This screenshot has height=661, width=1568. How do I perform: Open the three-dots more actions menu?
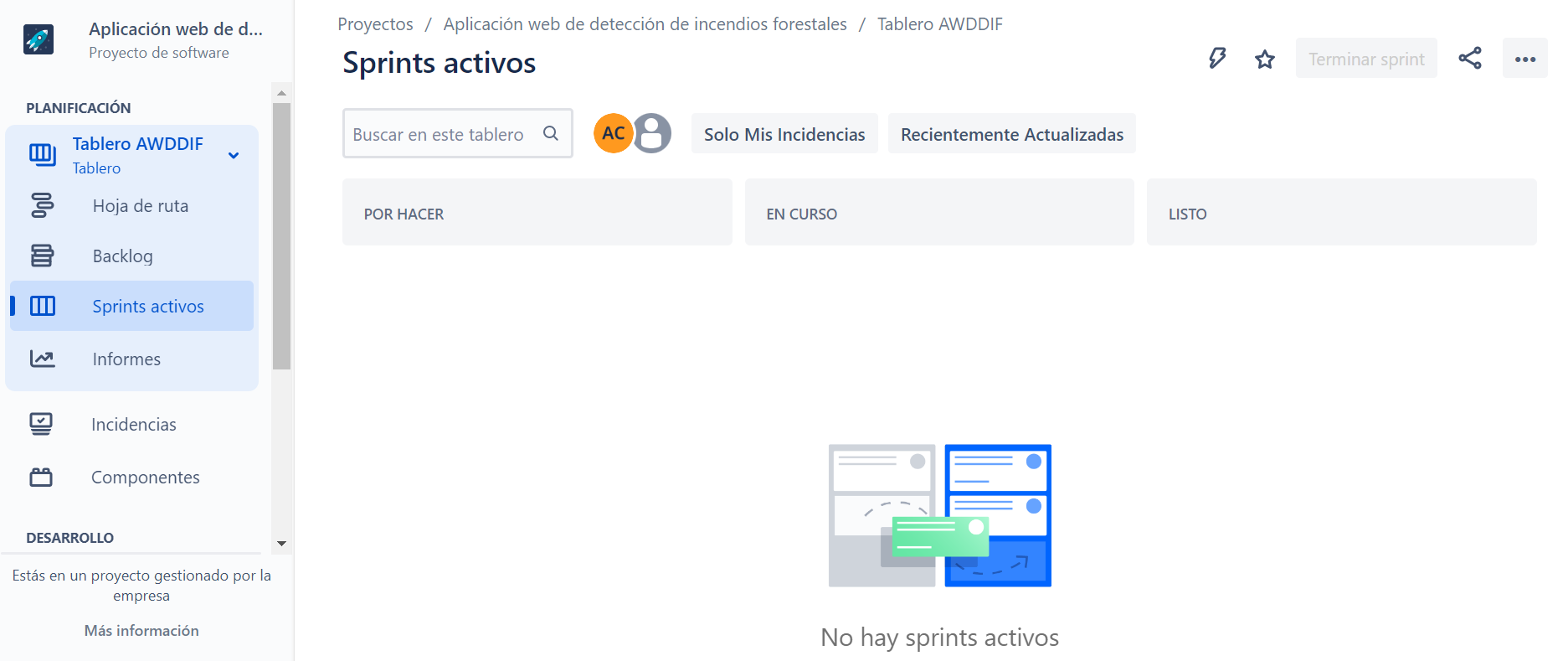point(1525,59)
